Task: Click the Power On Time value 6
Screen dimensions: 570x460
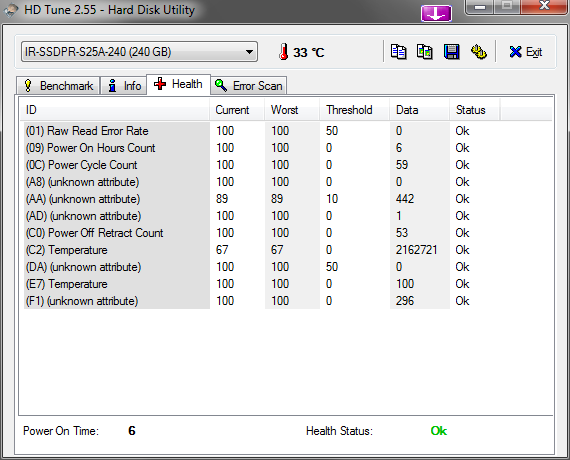Action: click(x=132, y=431)
